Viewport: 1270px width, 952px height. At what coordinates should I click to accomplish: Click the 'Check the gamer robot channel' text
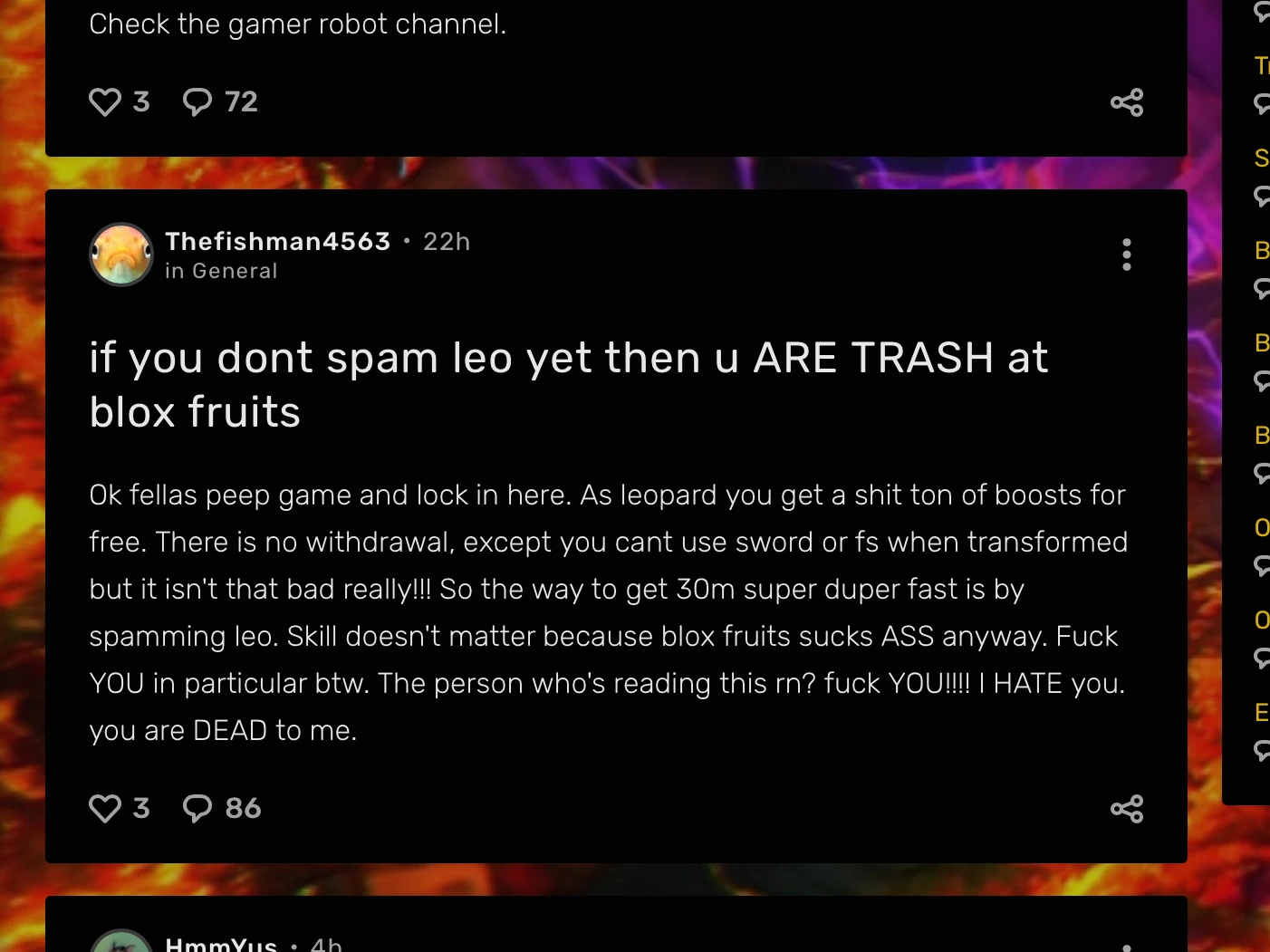tap(297, 24)
